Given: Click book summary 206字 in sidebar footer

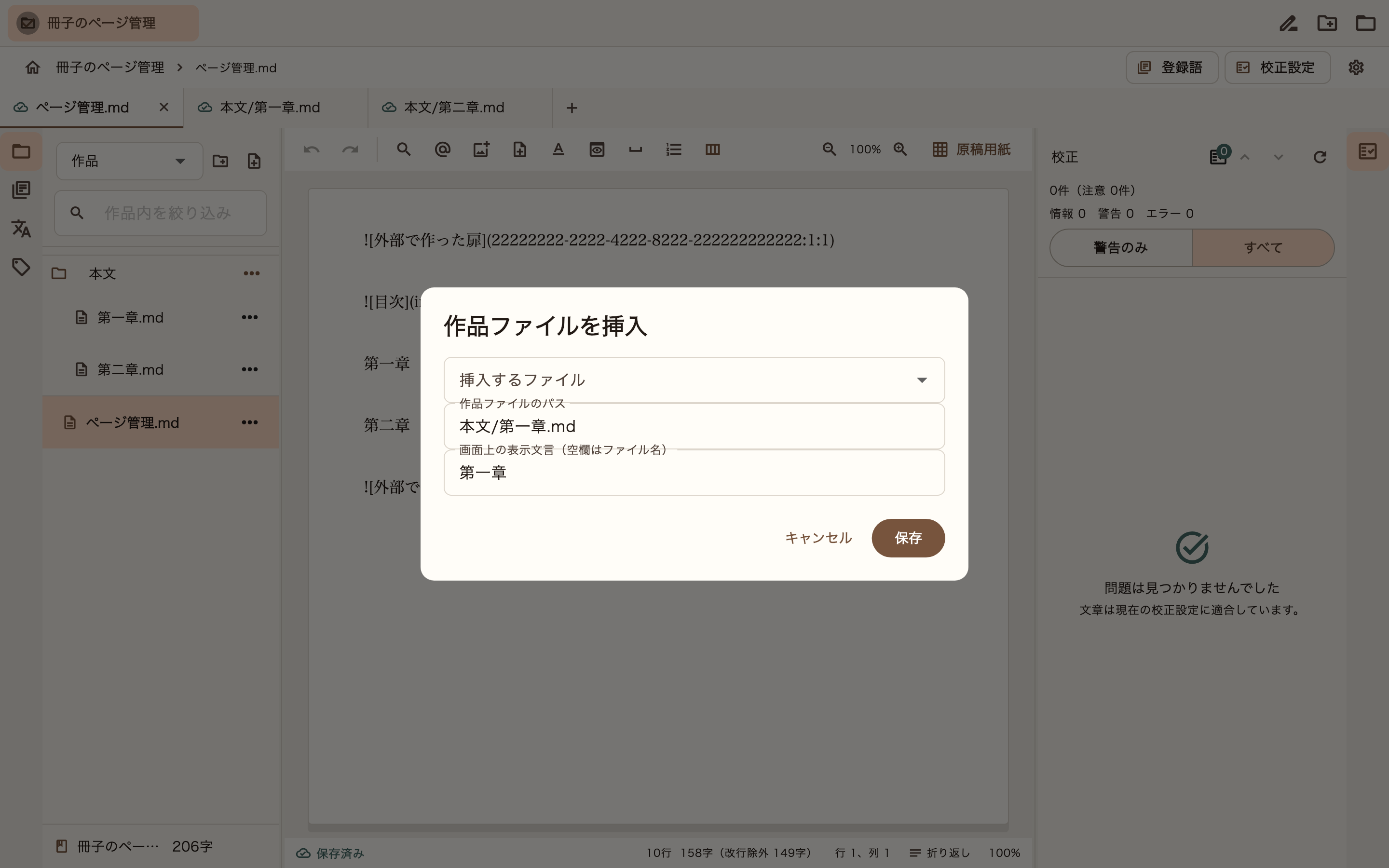Looking at the screenshot, I should pos(134,847).
